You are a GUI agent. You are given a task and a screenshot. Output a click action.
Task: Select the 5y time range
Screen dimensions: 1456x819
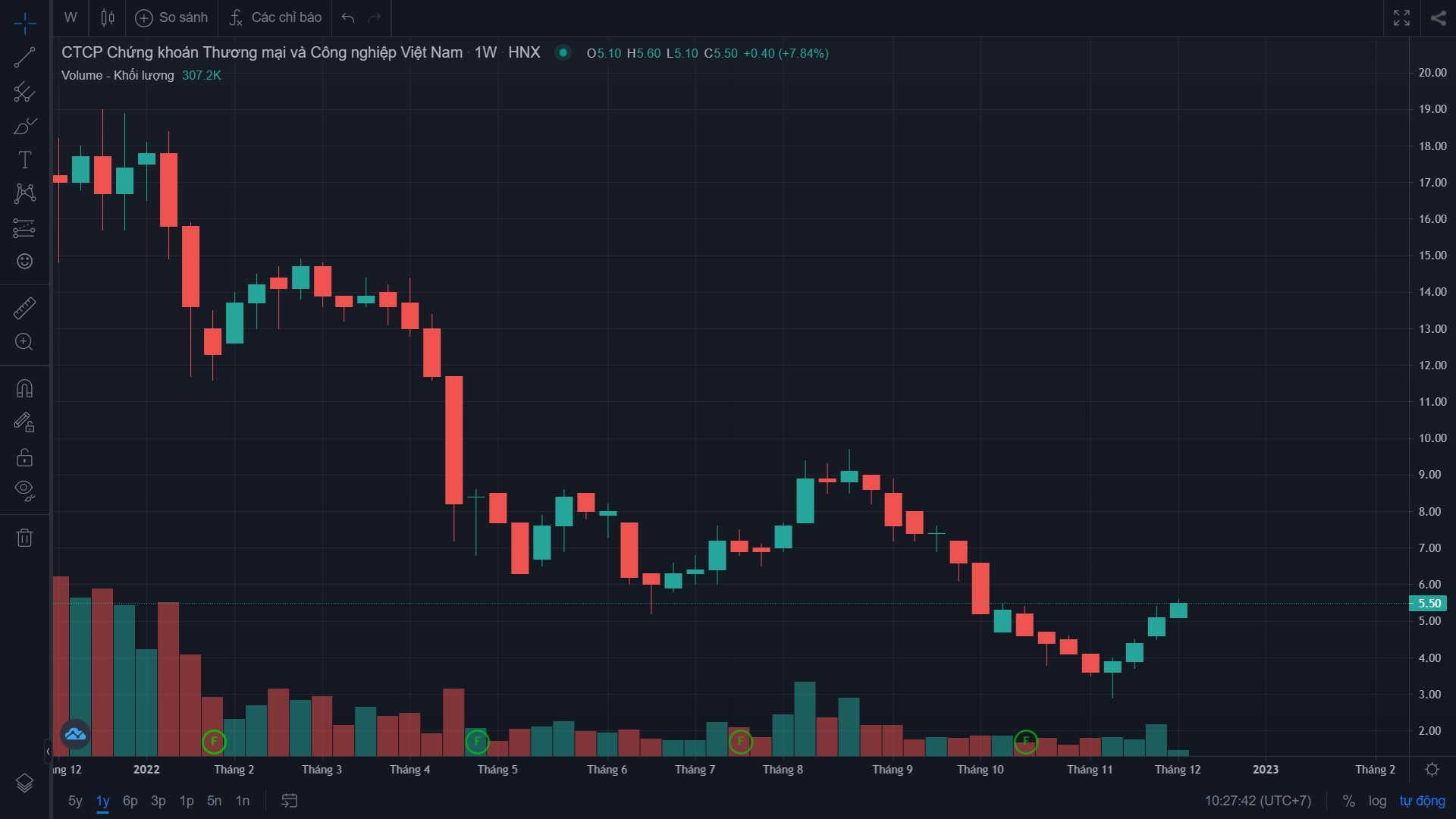pos(75,801)
